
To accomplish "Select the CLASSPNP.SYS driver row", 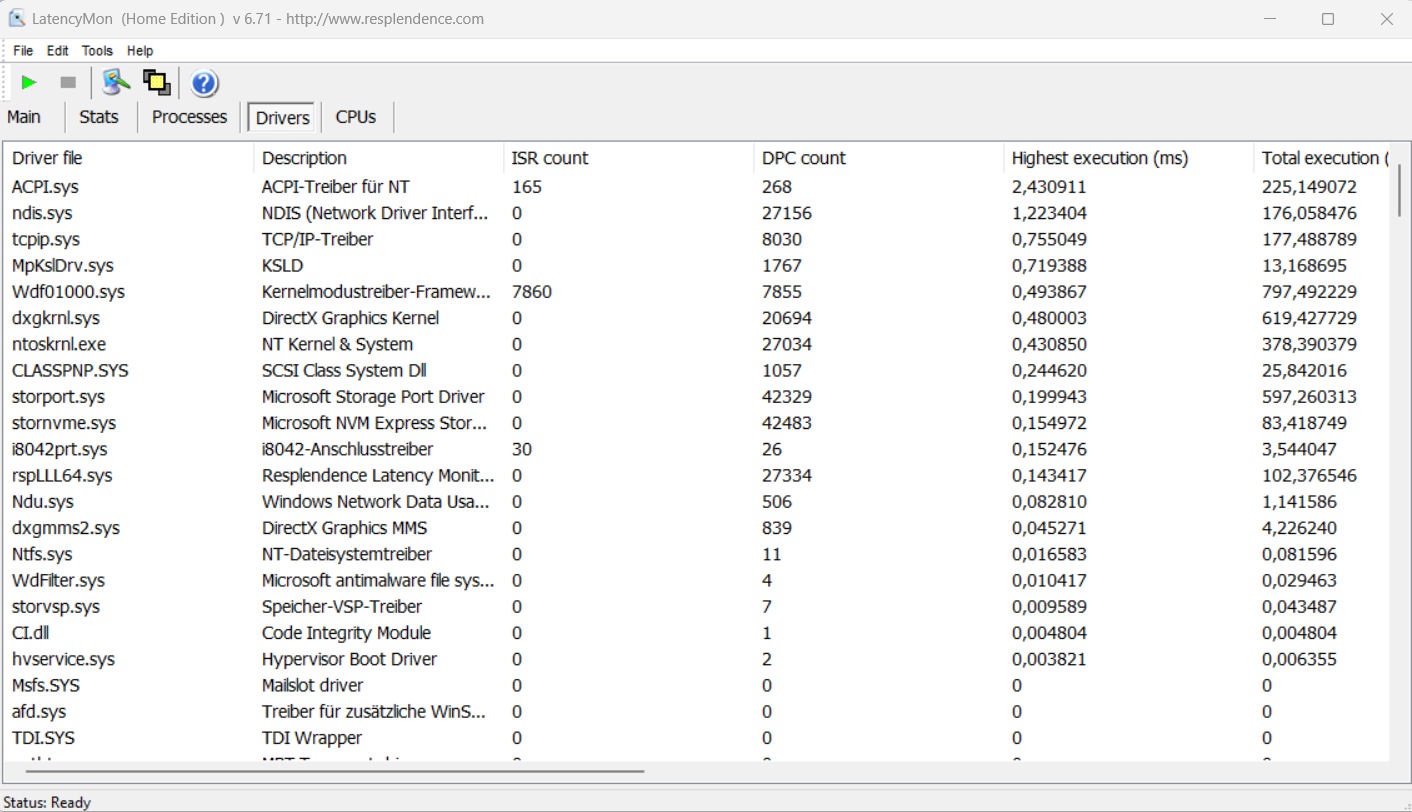I will pos(697,370).
